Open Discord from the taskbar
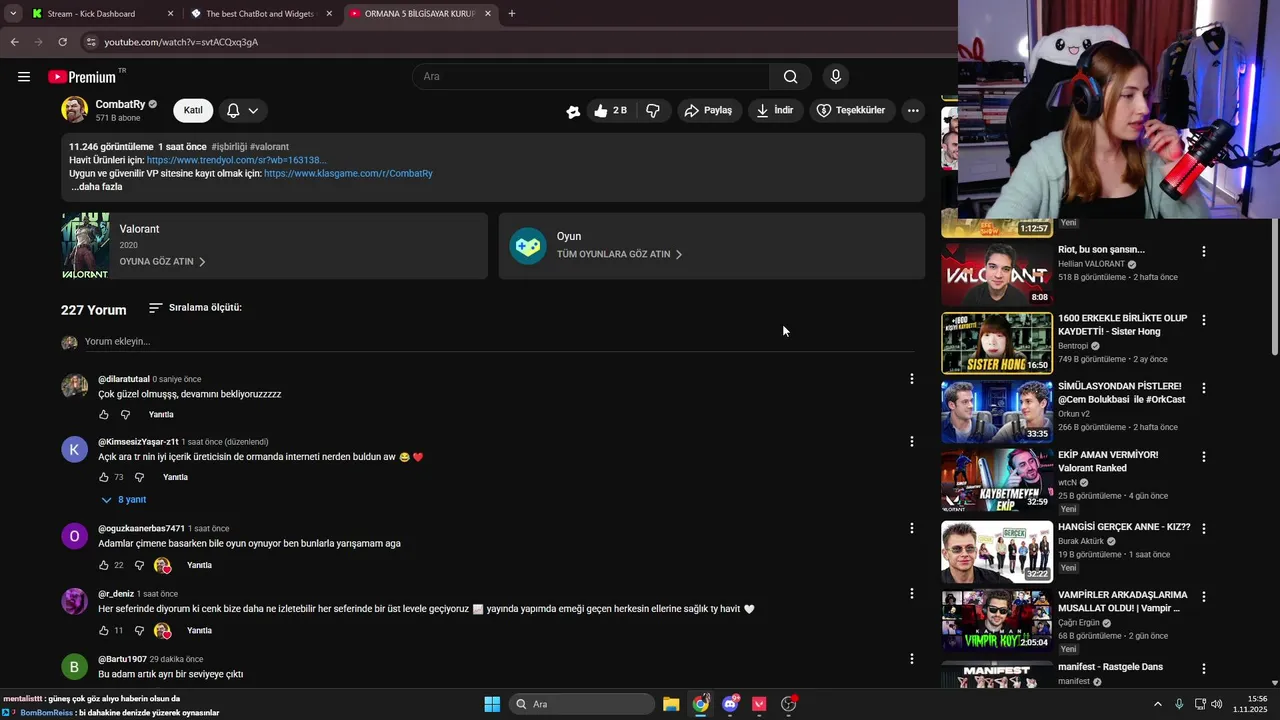 point(731,704)
